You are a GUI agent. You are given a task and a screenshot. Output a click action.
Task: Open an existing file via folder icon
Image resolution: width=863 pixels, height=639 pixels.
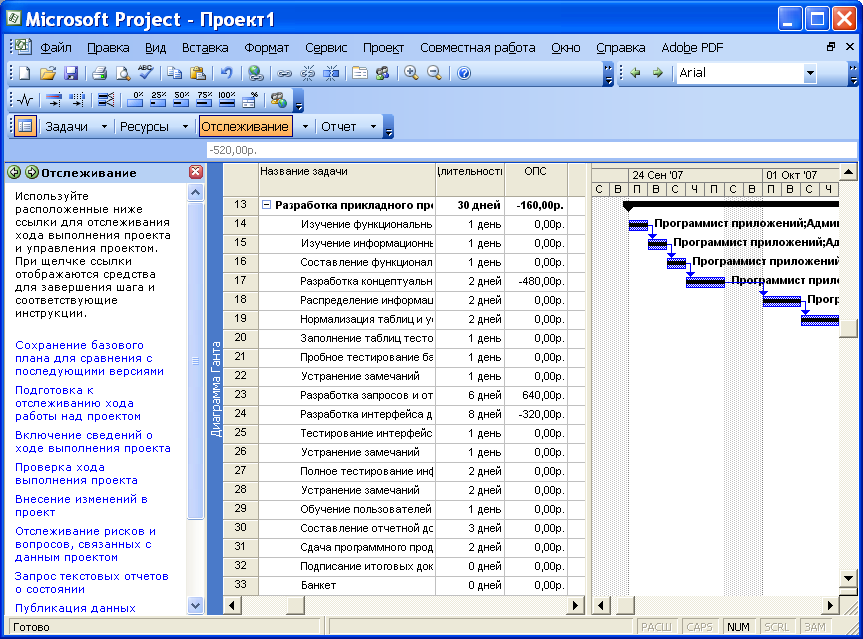click(48, 73)
